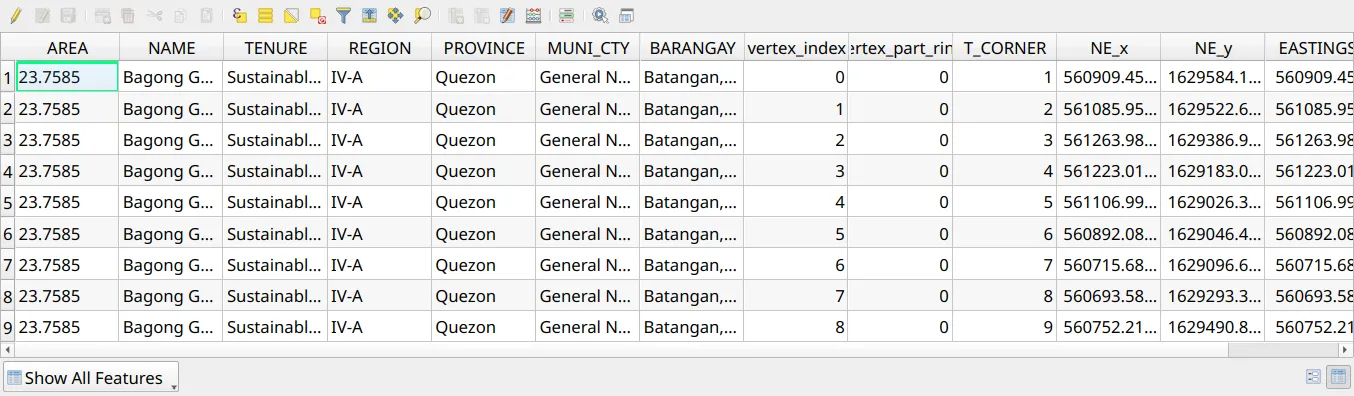Click the select all features icon
The width and height of the screenshot is (1354, 396).
pyautogui.click(x=265, y=16)
